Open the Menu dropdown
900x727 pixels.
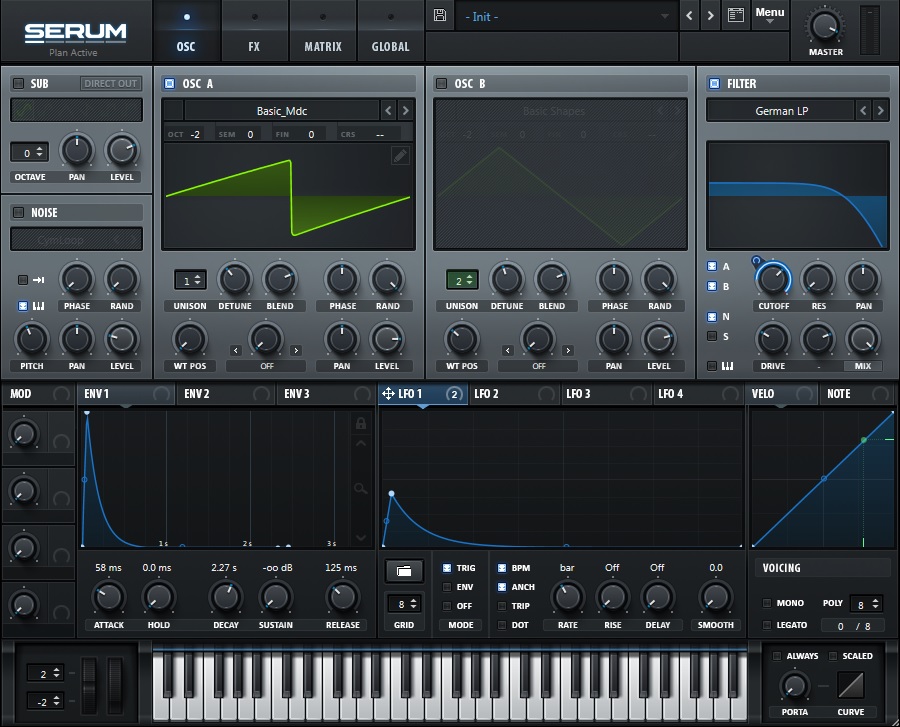(770, 15)
